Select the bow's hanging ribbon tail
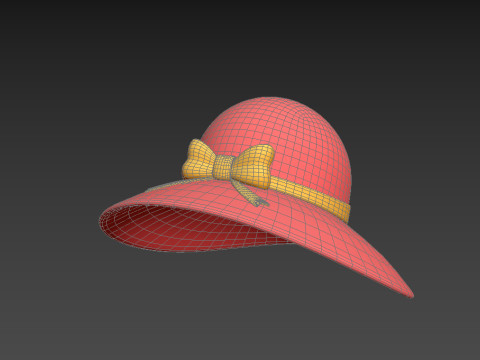Screen dimensions: 480x360 [248, 192]
